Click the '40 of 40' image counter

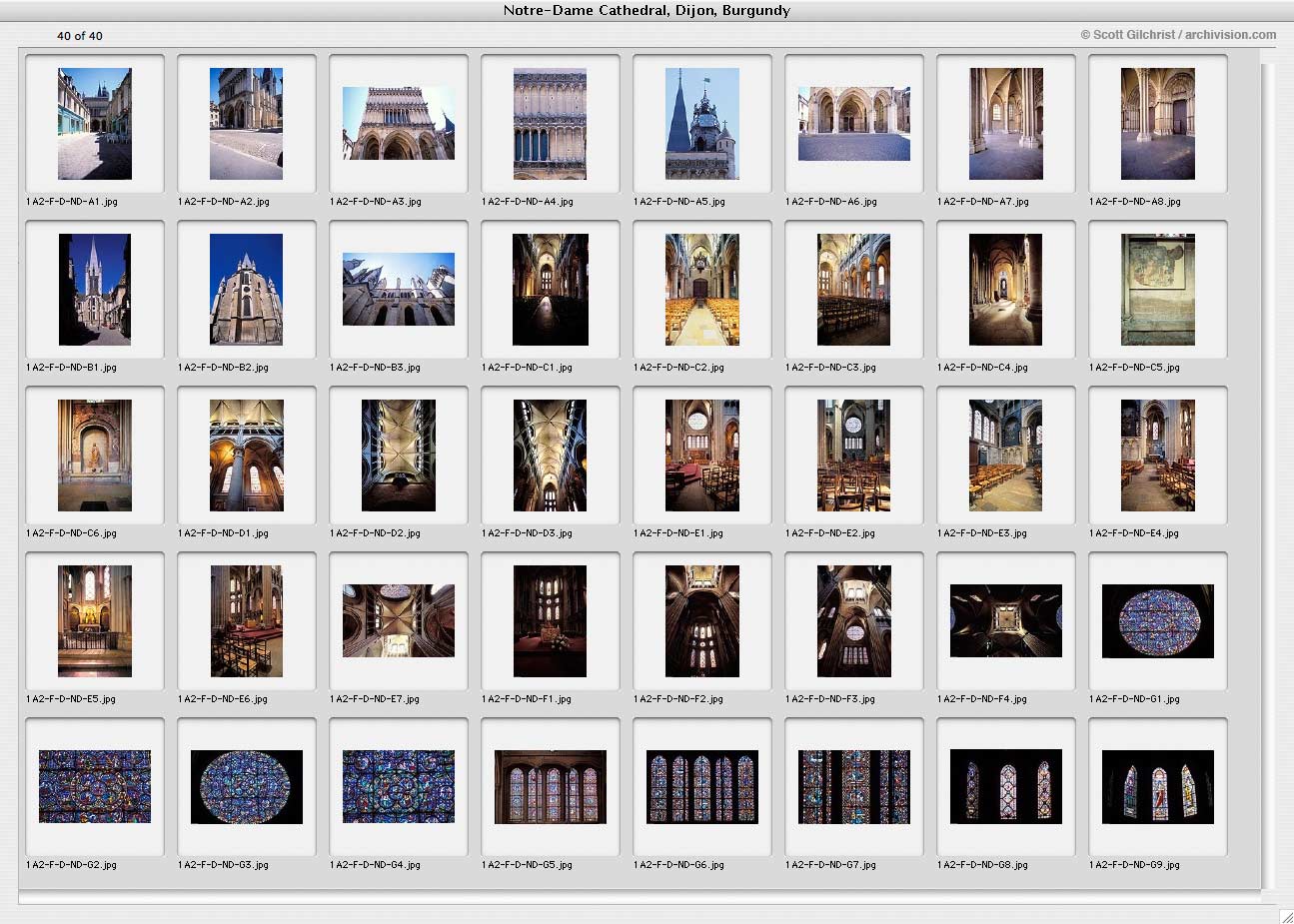[x=80, y=36]
